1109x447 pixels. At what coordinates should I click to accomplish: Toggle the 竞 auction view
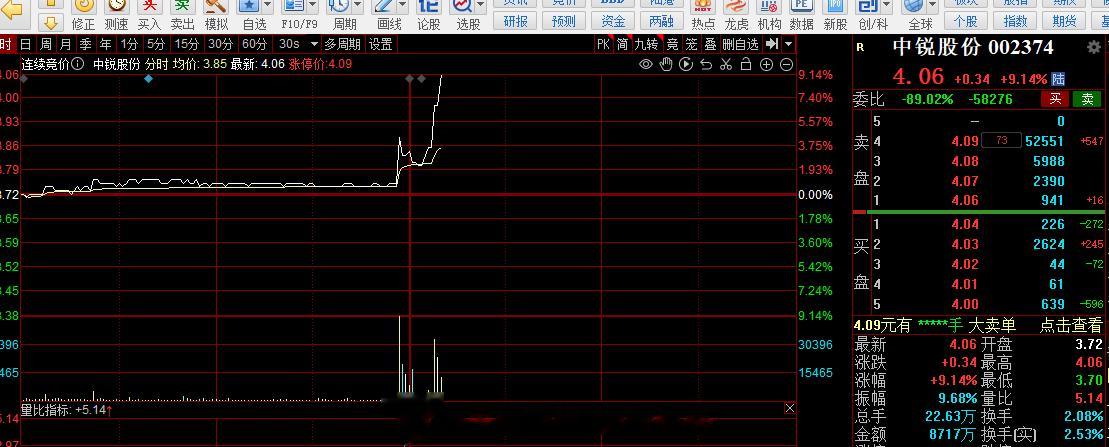[673, 44]
